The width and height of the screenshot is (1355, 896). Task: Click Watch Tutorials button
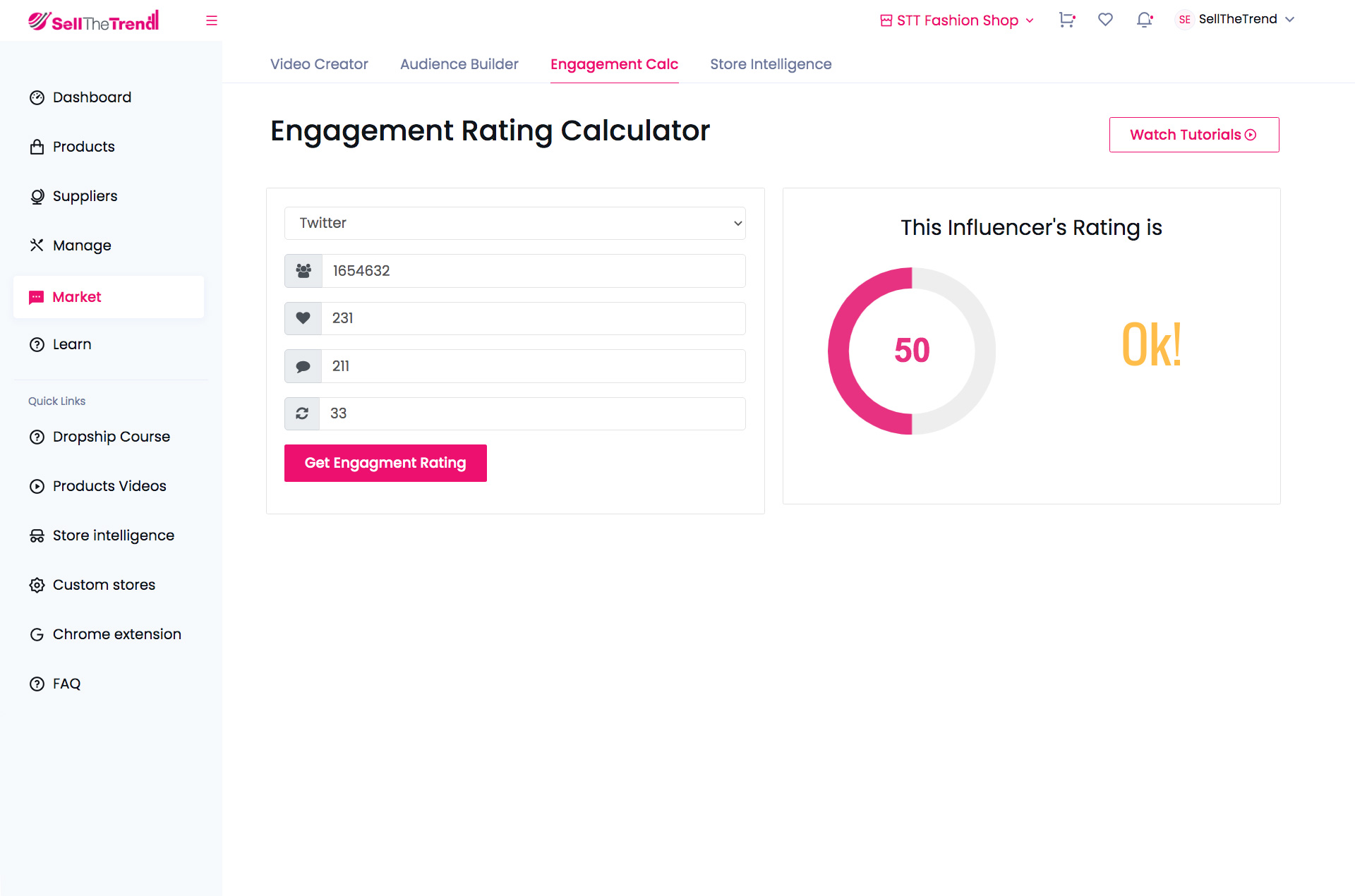[x=1193, y=134]
